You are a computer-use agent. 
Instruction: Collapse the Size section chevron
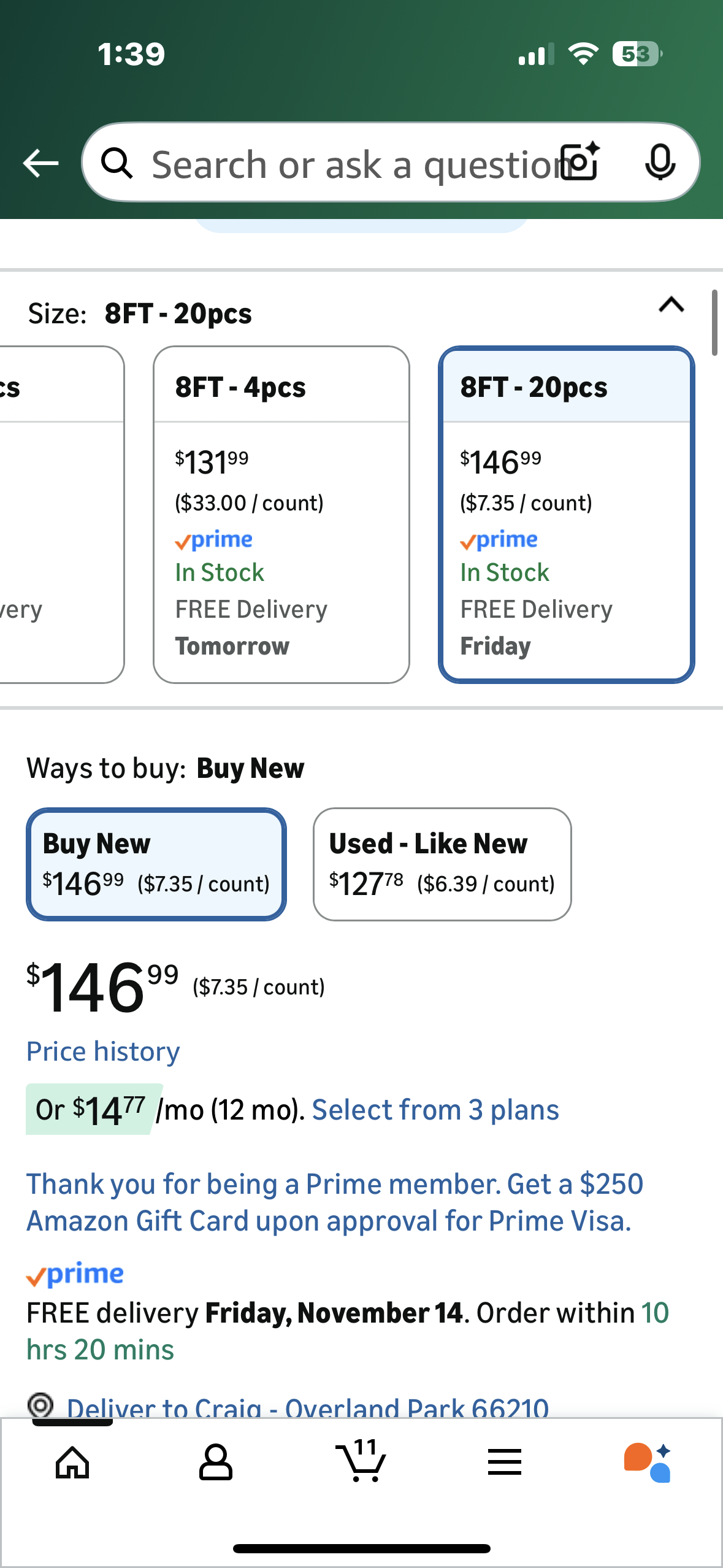(x=671, y=305)
